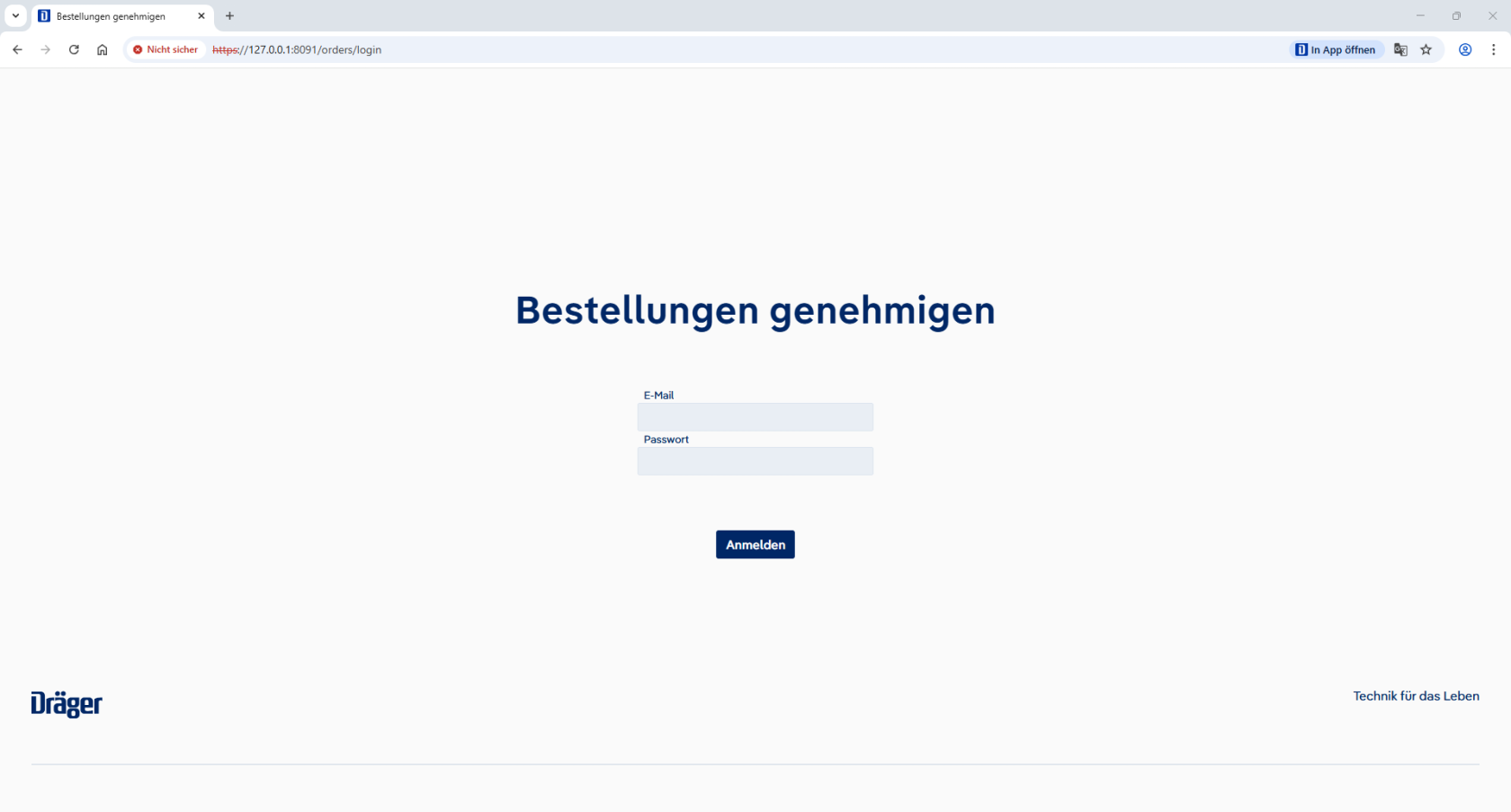Close the Bestellungen genehmigen tab

click(201, 15)
